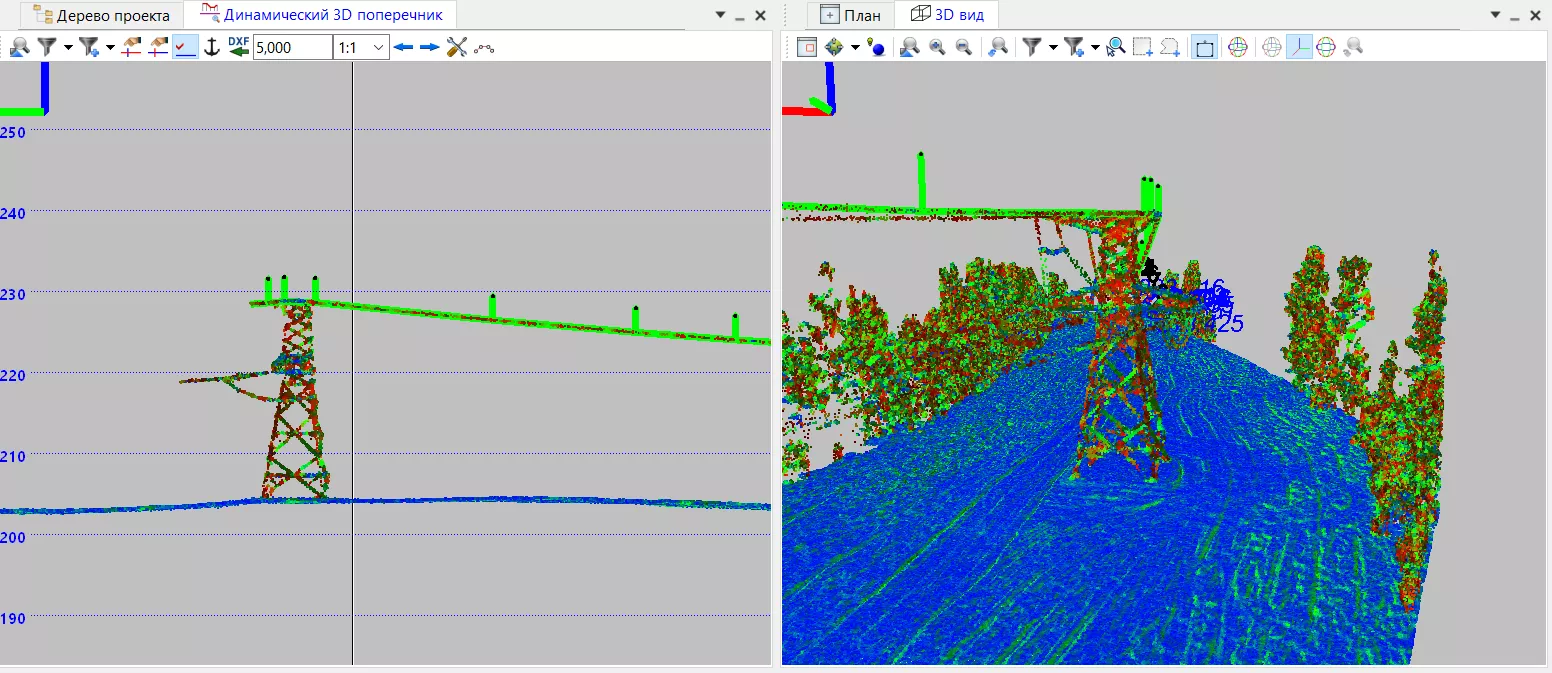The height and width of the screenshot is (673, 1552).
Task: Toggle the red checkmark line mode button
Action: [185, 47]
